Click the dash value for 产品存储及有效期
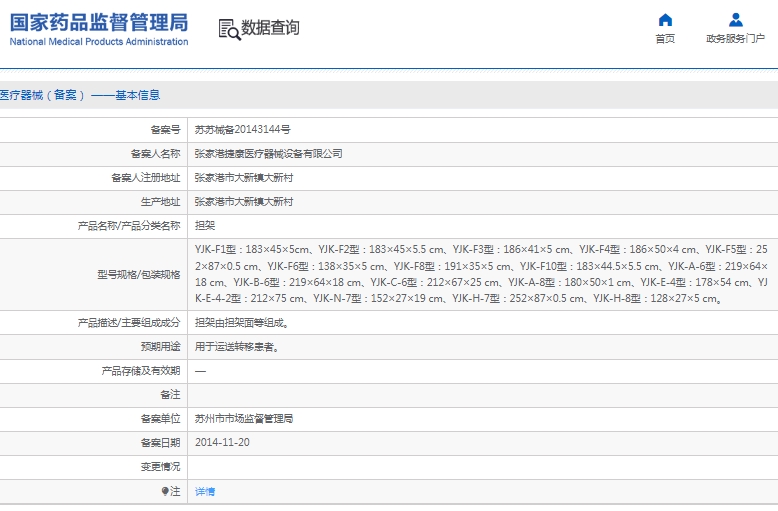Viewport: 778px width, 511px height. click(x=200, y=371)
